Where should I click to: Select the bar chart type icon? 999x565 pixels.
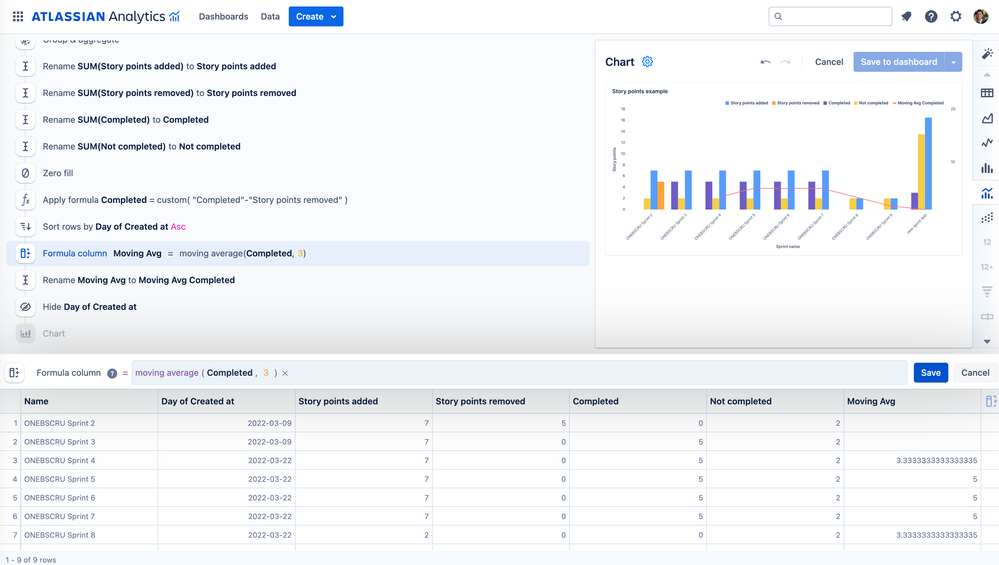(987, 168)
